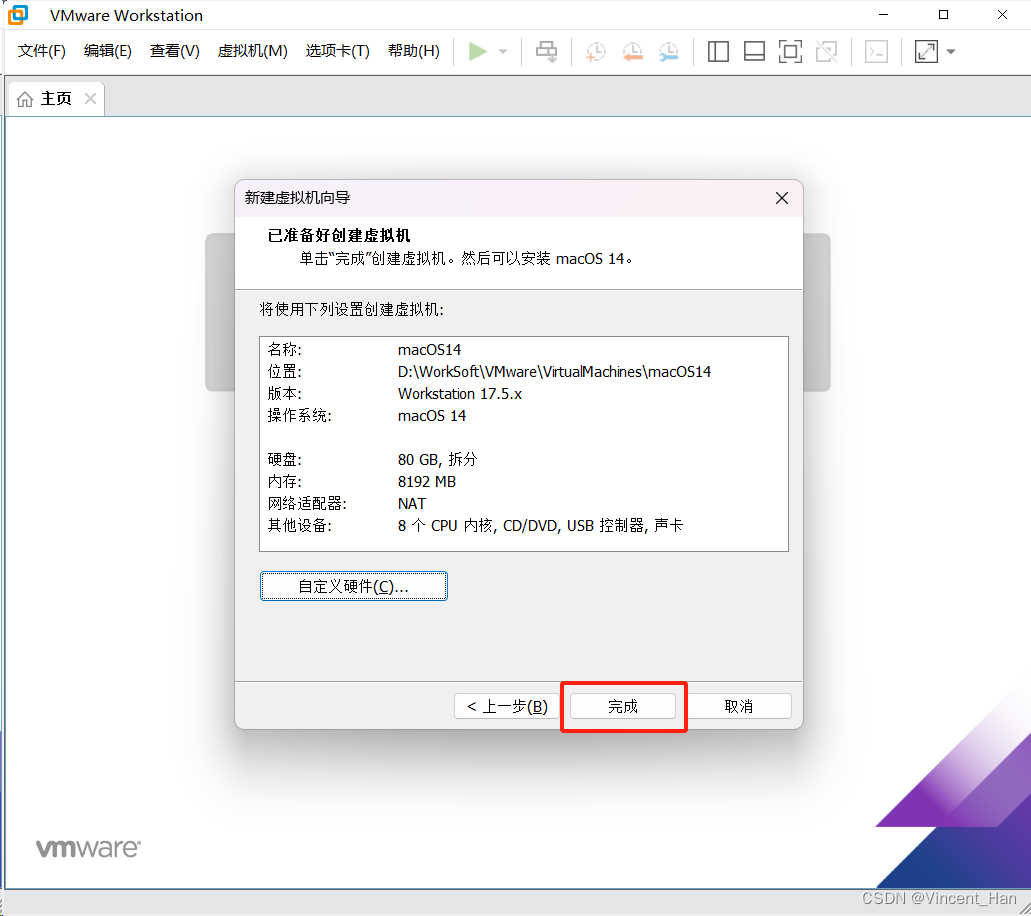Click the memory value 8192 MB
1031x916 pixels.
click(x=427, y=481)
